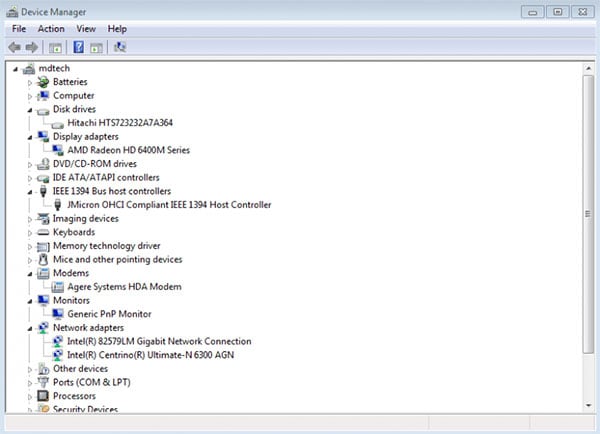Select the mdtech computer name
This screenshot has width=600, height=434.
[x=54, y=68]
